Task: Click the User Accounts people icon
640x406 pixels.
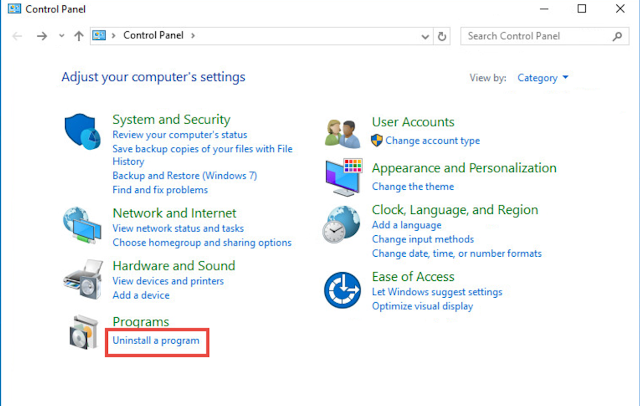Action: click(x=343, y=133)
